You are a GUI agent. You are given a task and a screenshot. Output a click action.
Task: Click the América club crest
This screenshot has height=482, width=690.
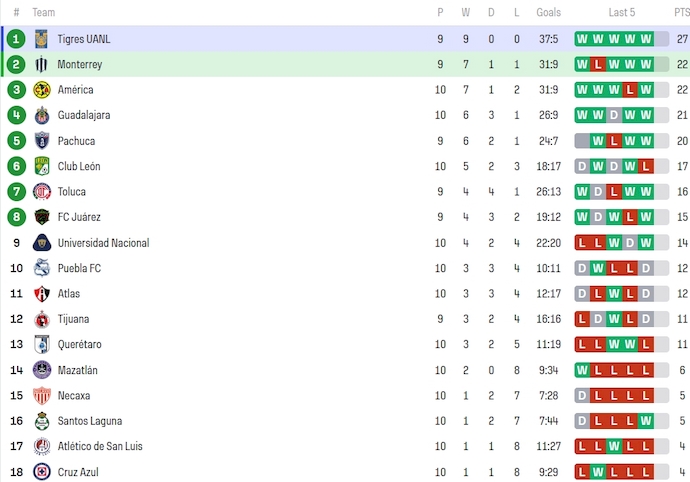[42, 90]
